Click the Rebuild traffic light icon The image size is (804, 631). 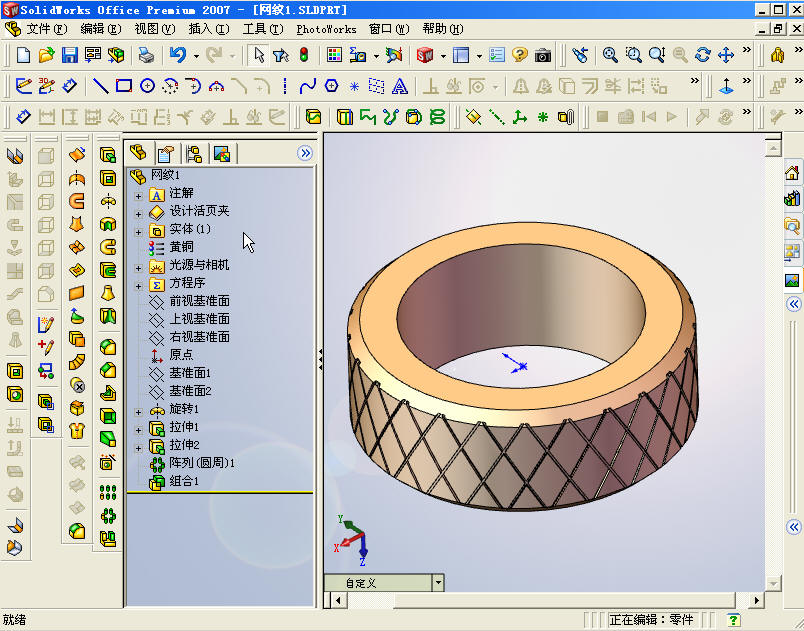pyautogui.click(x=304, y=55)
